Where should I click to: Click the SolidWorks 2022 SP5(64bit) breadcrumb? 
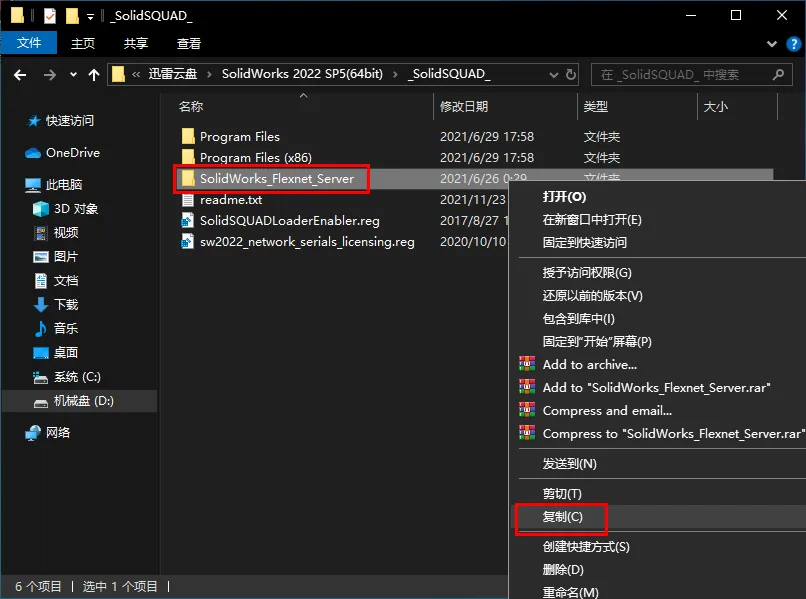pyautogui.click(x=302, y=74)
